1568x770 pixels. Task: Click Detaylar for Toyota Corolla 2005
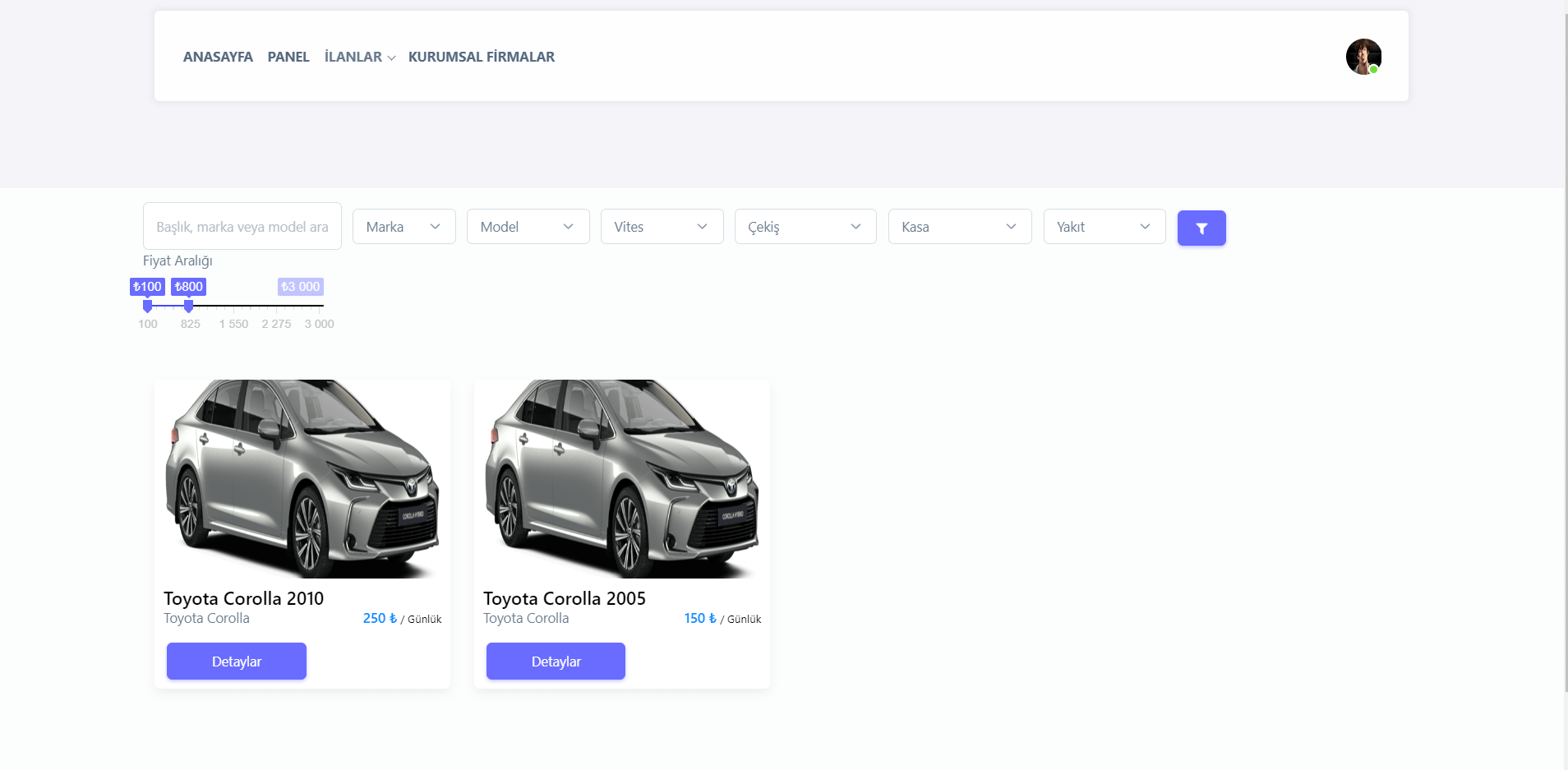click(556, 661)
